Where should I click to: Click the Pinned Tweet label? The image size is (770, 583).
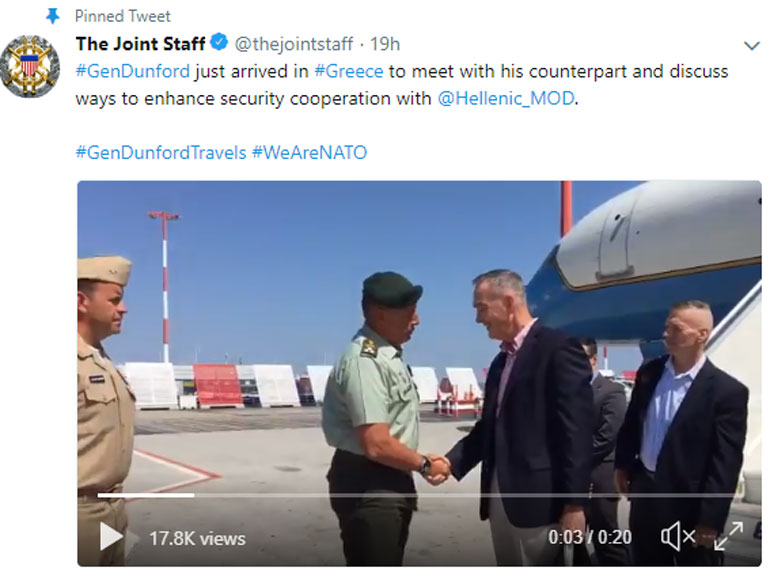(122, 16)
